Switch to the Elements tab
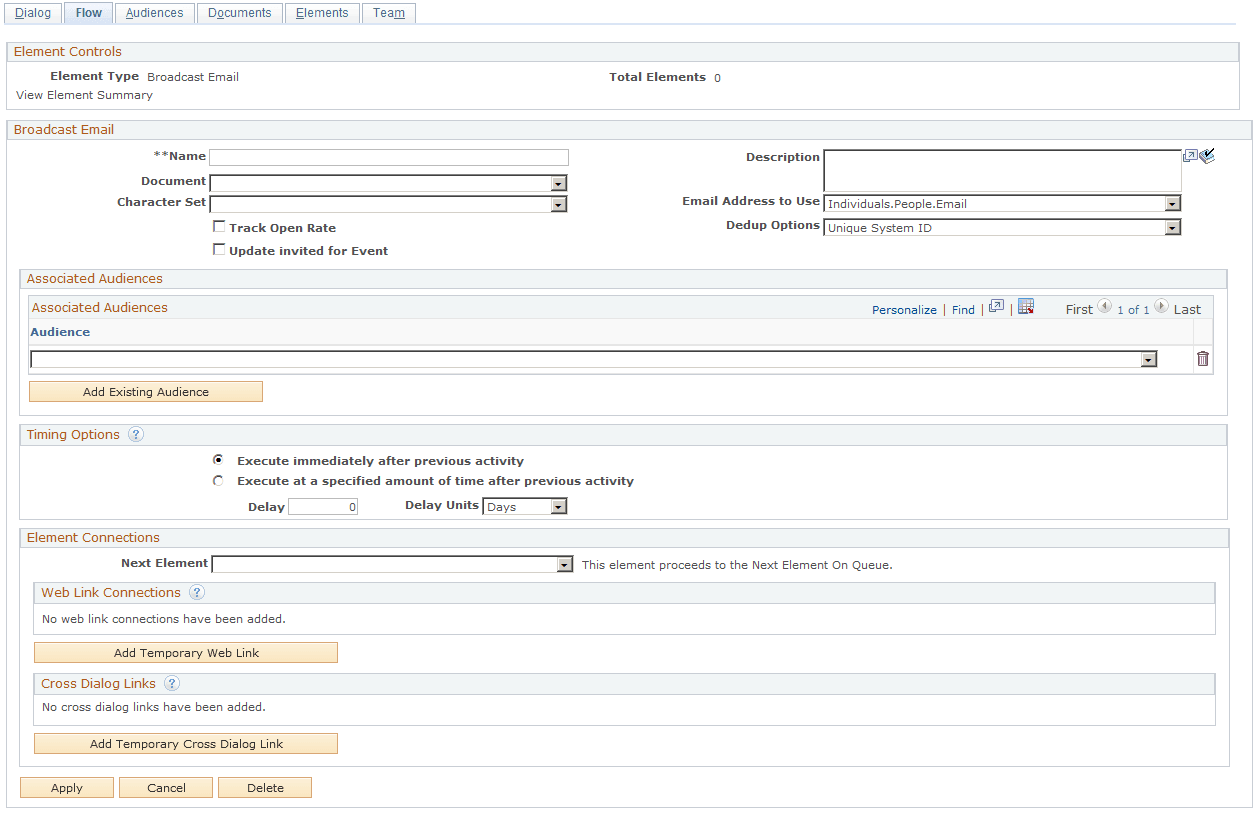This screenshot has height=813, width=1258. click(322, 13)
